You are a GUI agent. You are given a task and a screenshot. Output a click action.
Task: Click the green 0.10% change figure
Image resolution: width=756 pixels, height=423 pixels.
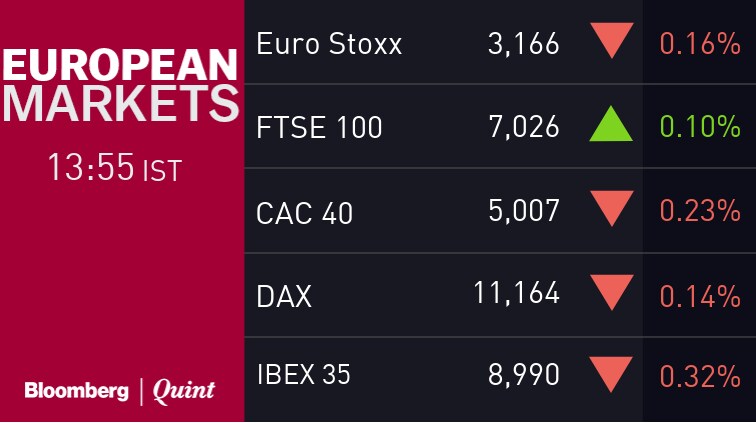click(699, 128)
